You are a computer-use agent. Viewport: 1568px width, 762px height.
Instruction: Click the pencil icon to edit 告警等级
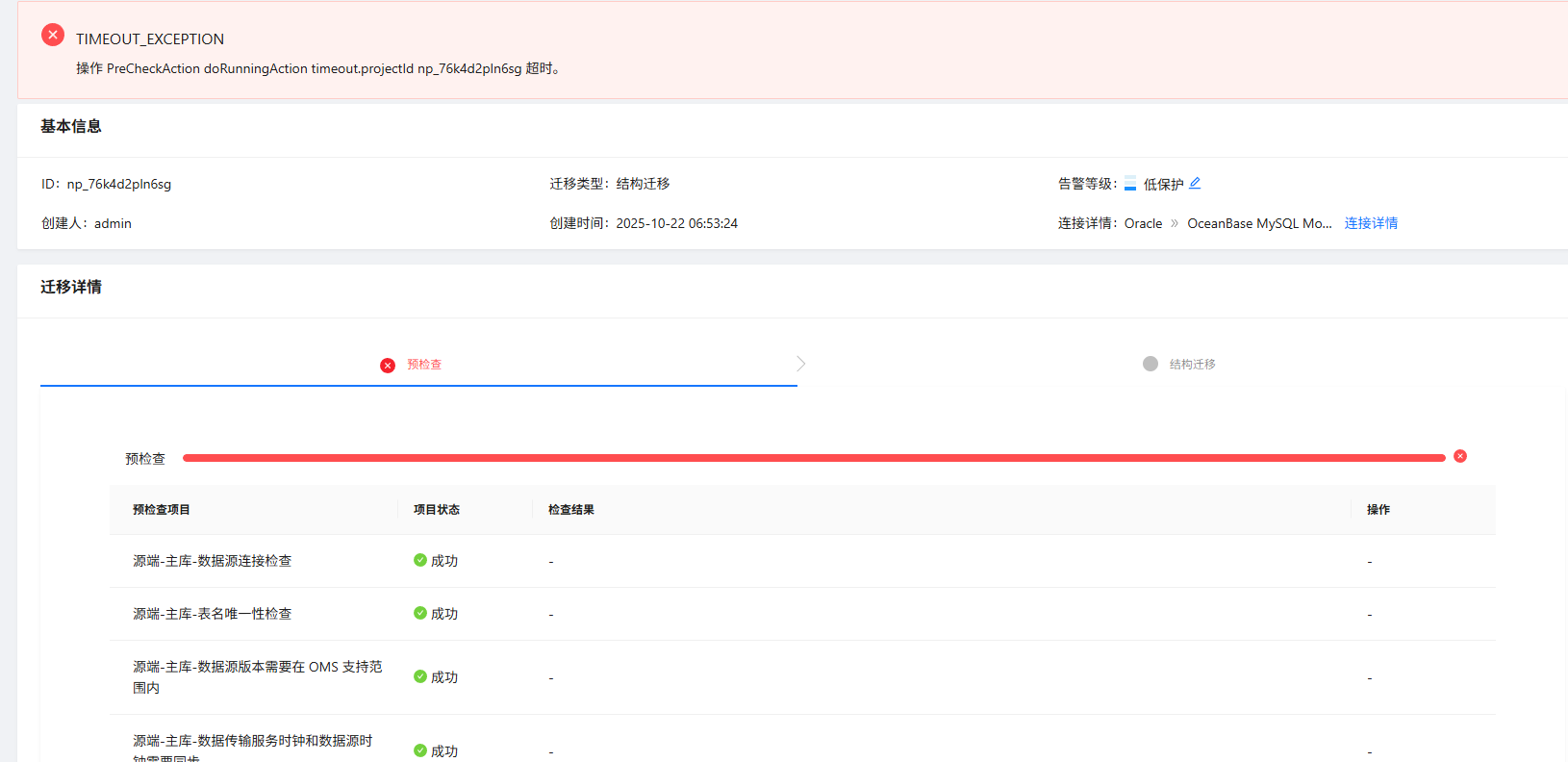click(1195, 183)
